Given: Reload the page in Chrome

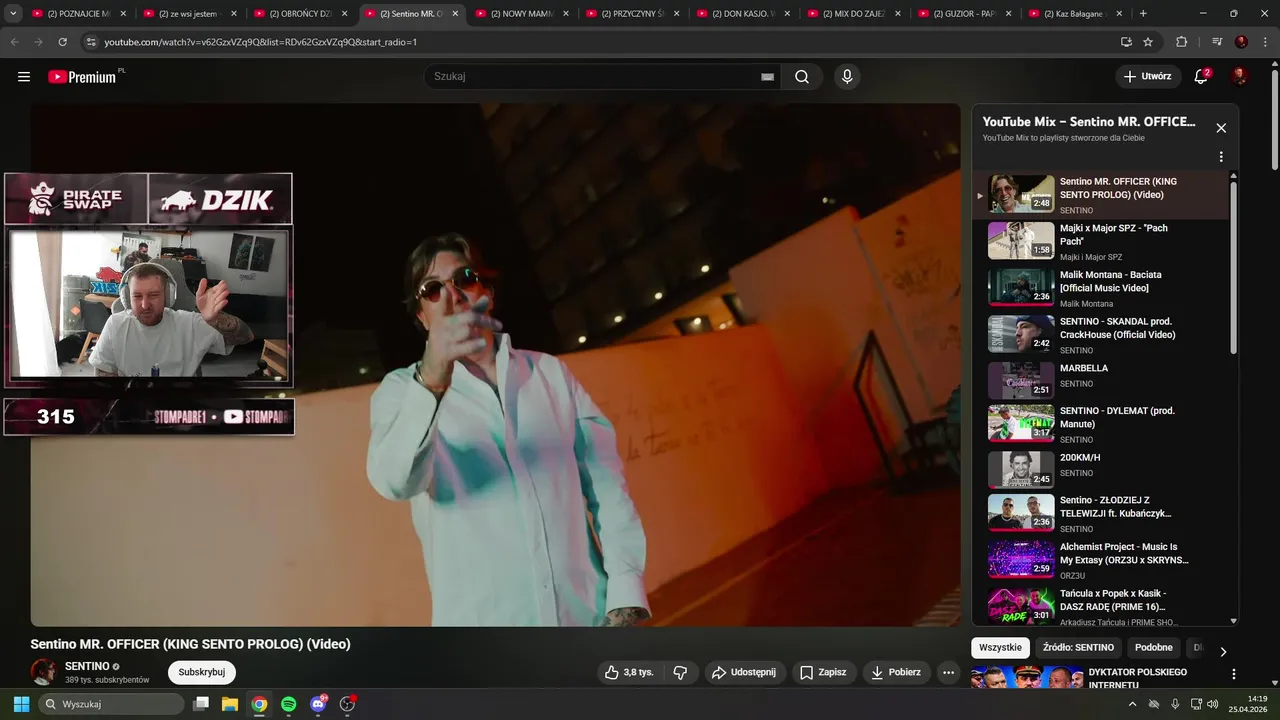Looking at the screenshot, I should [62, 42].
